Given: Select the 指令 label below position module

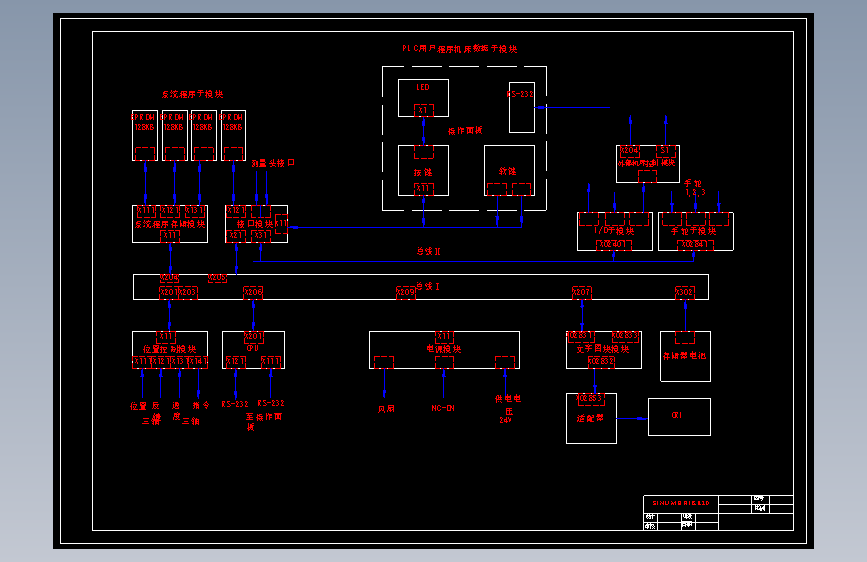Looking at the screenshot, I should 201,405.
